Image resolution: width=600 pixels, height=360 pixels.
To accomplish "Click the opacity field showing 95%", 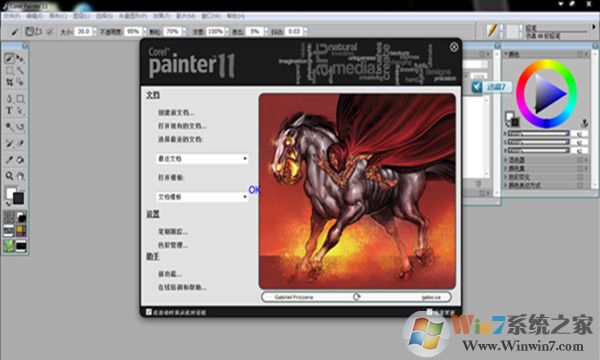I will coord(133,31).
